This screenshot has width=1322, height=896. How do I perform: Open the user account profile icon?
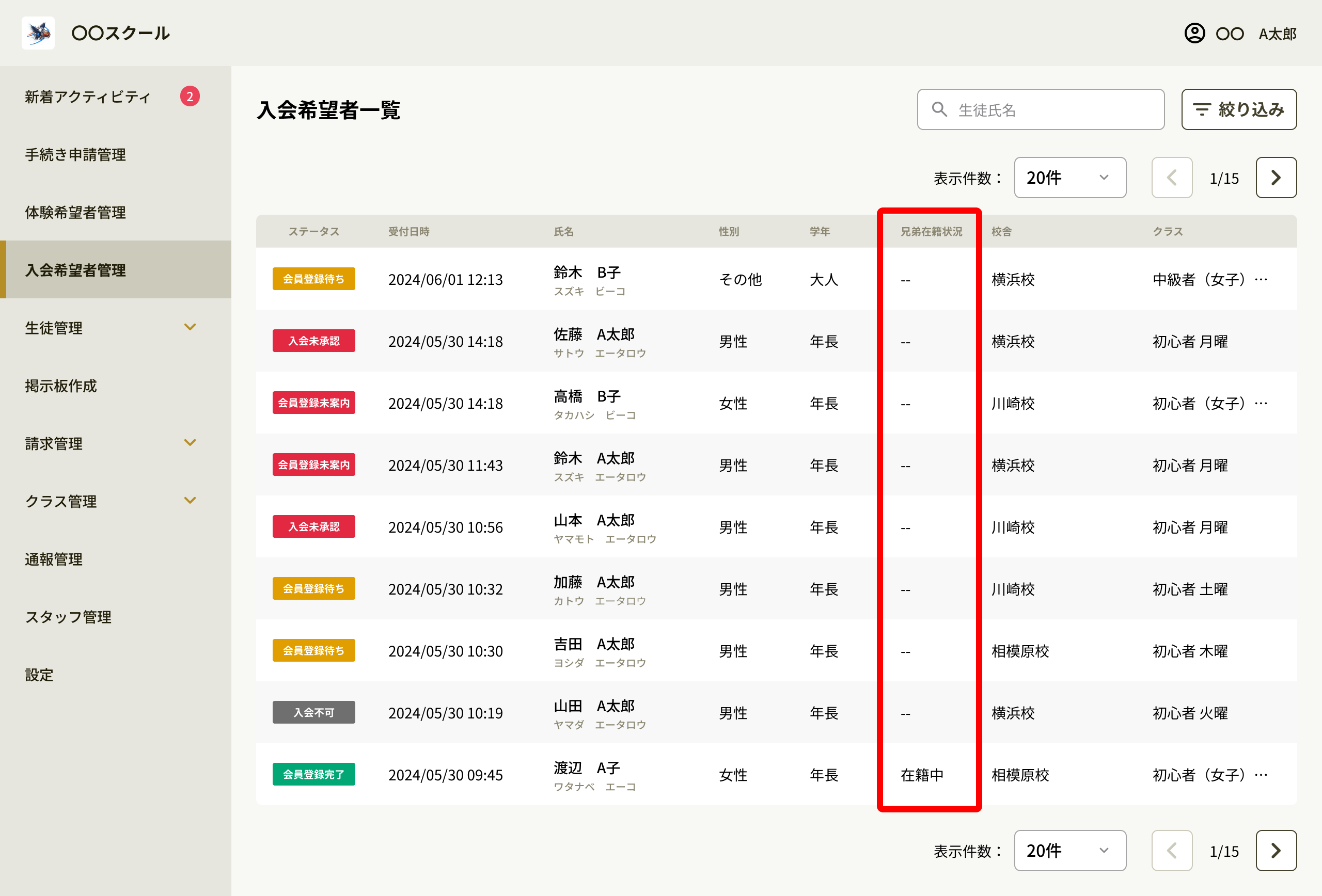[1194, 33]
